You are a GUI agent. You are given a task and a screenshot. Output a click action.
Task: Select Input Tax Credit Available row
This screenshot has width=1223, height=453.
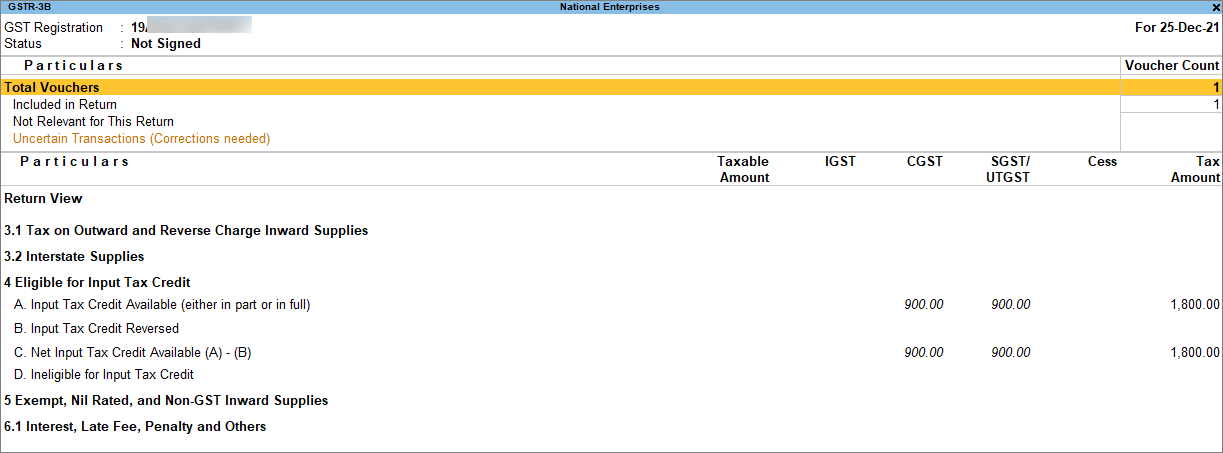(162, 305)
